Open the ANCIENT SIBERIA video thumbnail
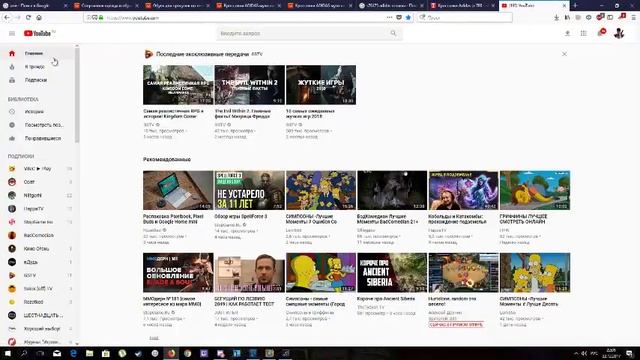The width and height of the screenshot is (640, 360). [392, 273]
